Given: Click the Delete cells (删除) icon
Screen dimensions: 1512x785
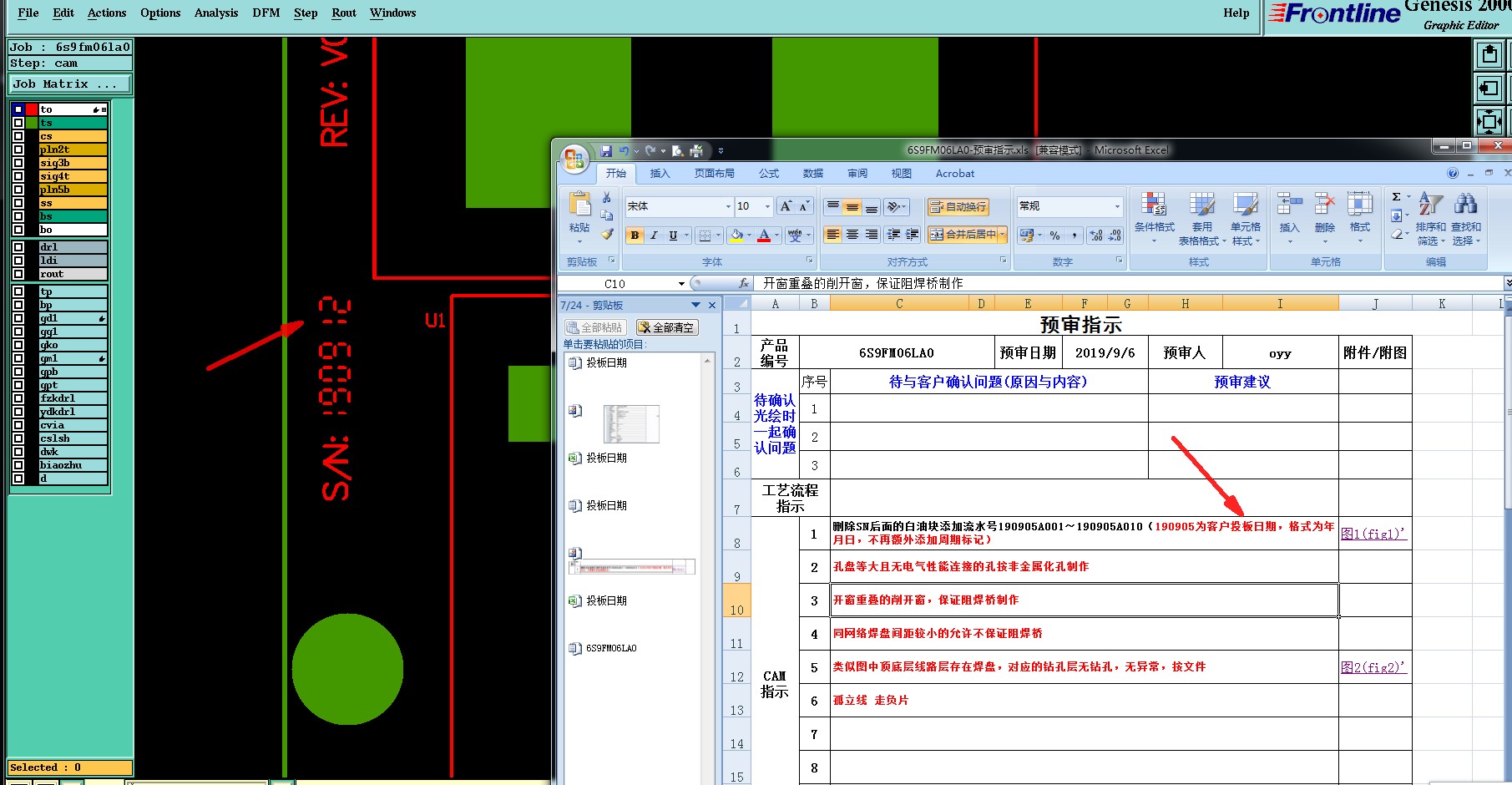Looking at the screenshot, I should (1325, 204).
